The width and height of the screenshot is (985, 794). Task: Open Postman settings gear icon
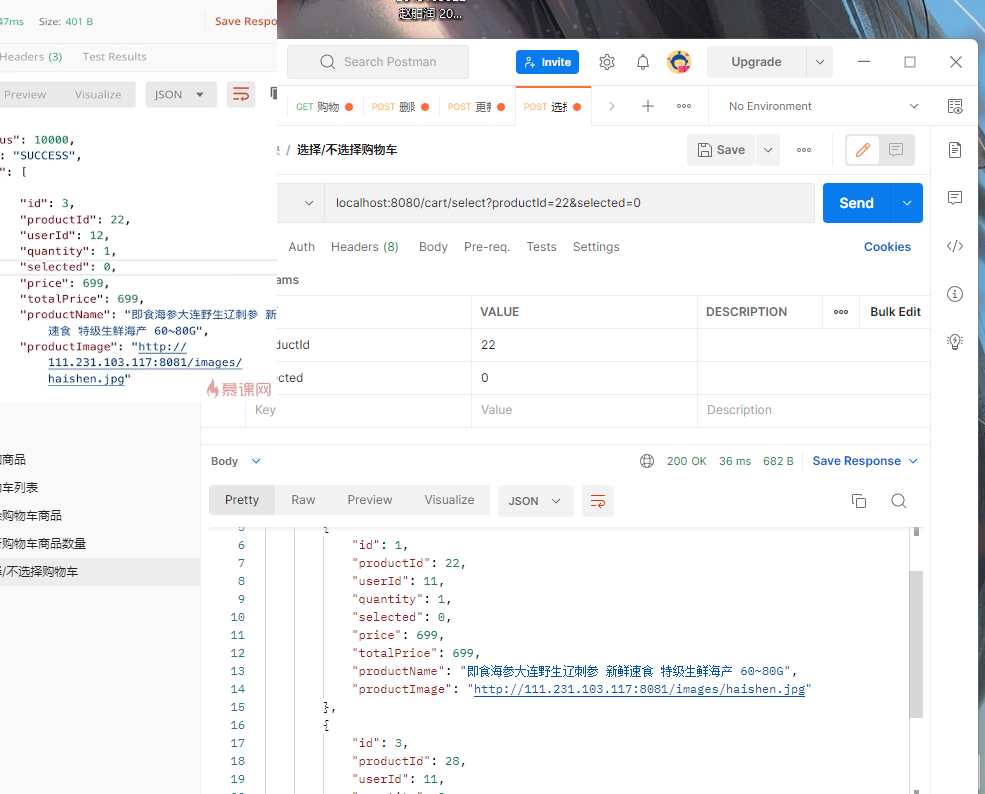[606, 62]
